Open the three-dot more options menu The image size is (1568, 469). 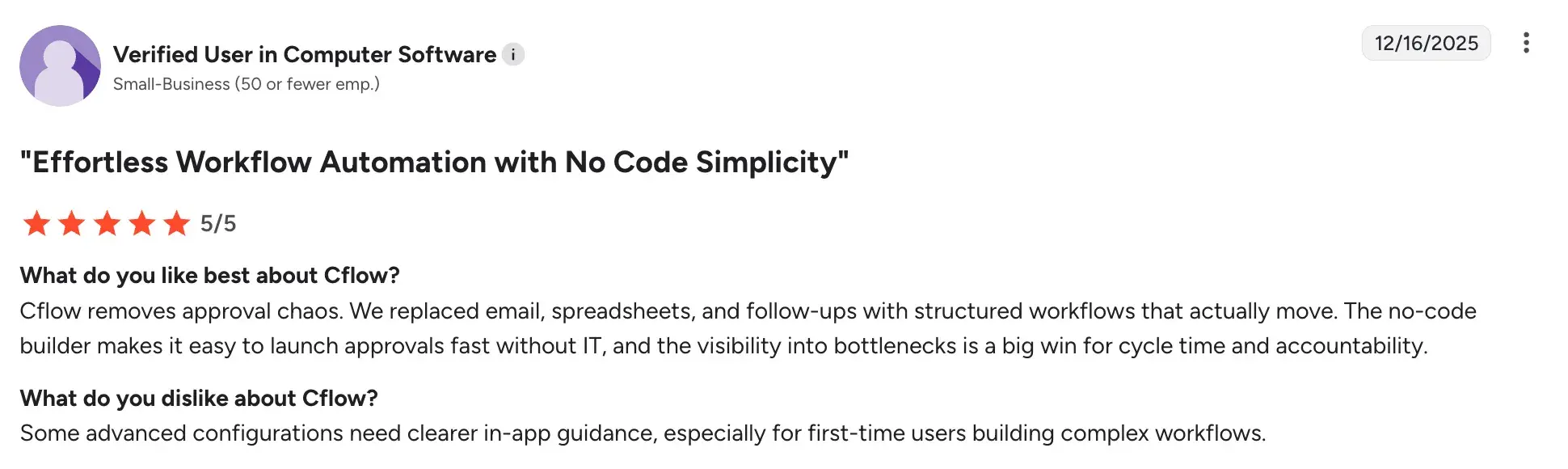pos(1526,43)
